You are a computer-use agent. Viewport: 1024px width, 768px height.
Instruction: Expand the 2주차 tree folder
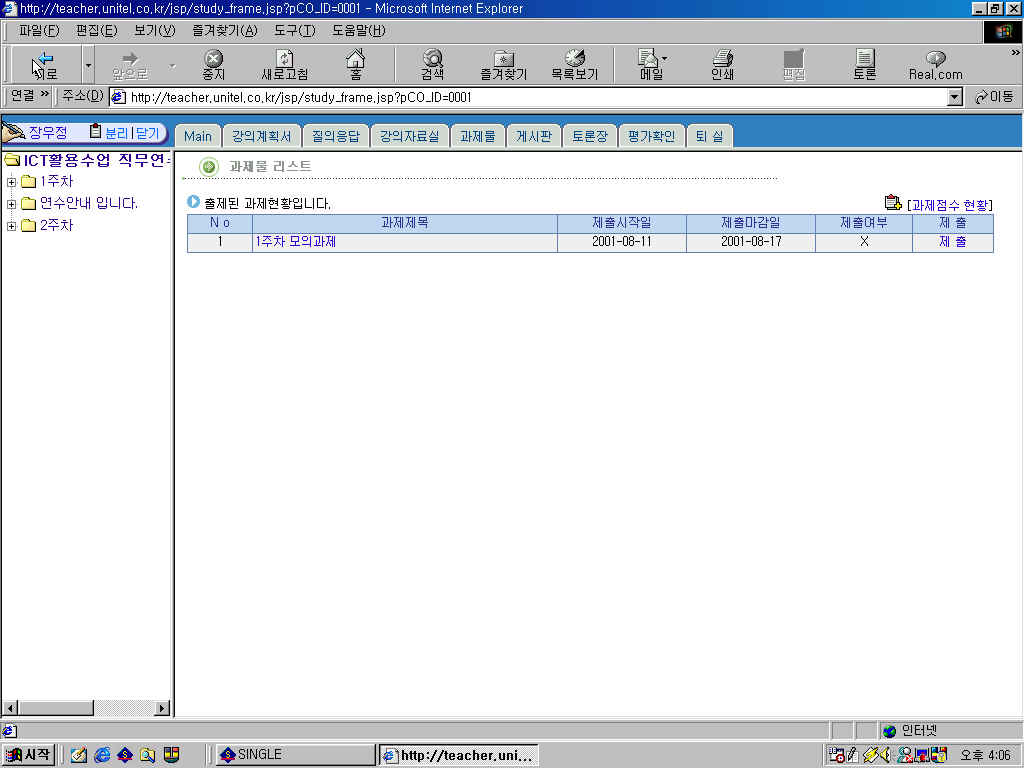tap(12, 226)
